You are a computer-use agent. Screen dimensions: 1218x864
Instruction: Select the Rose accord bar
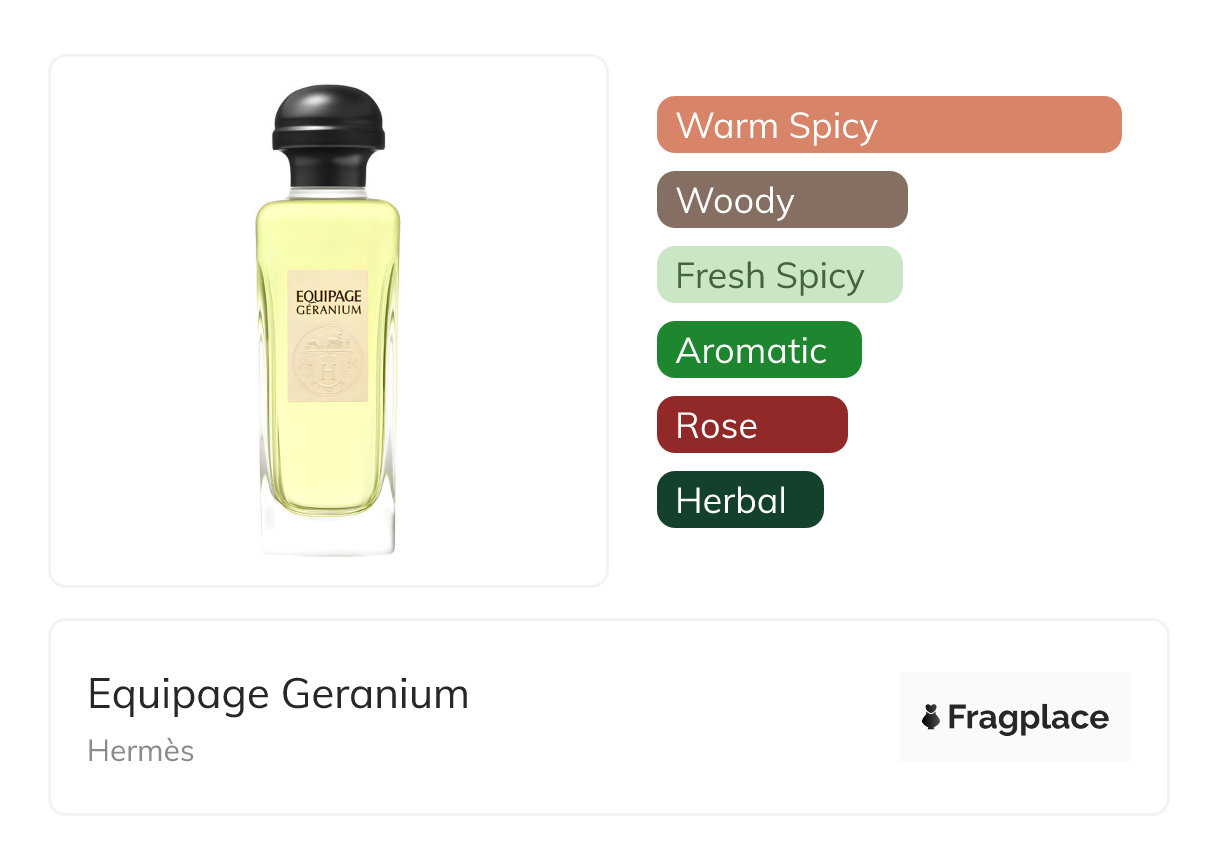click(x=751, y=425)
